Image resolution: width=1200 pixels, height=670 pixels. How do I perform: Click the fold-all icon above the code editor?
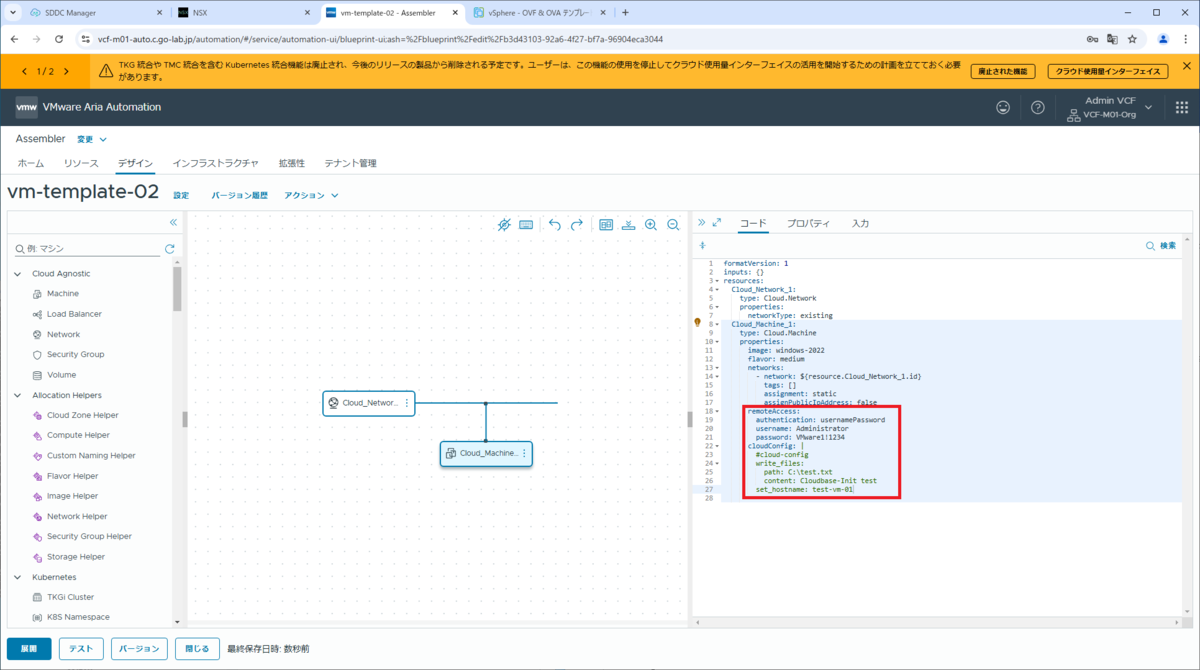tap(702, 245)
